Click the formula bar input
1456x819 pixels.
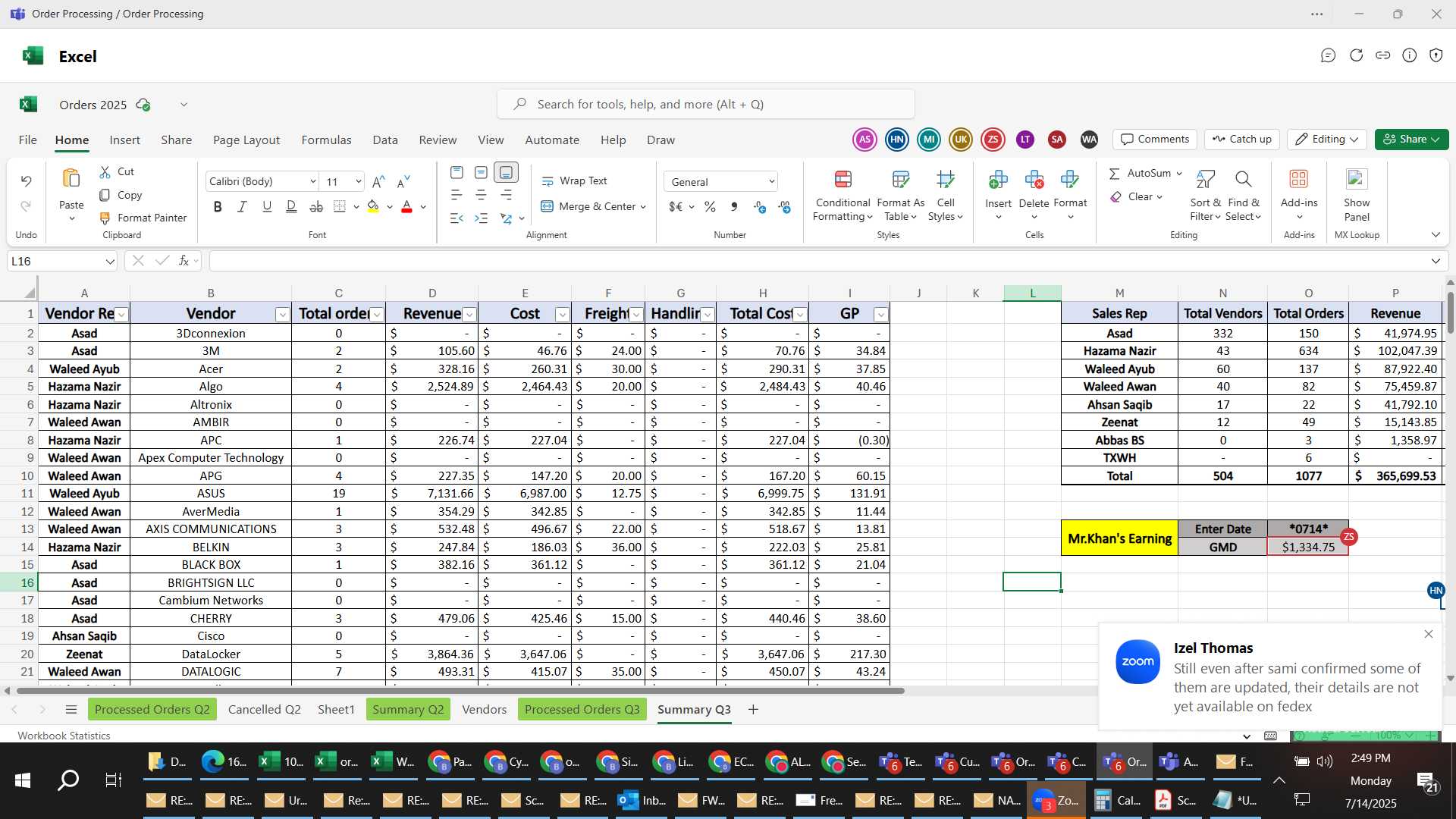[x=819, y=261]
